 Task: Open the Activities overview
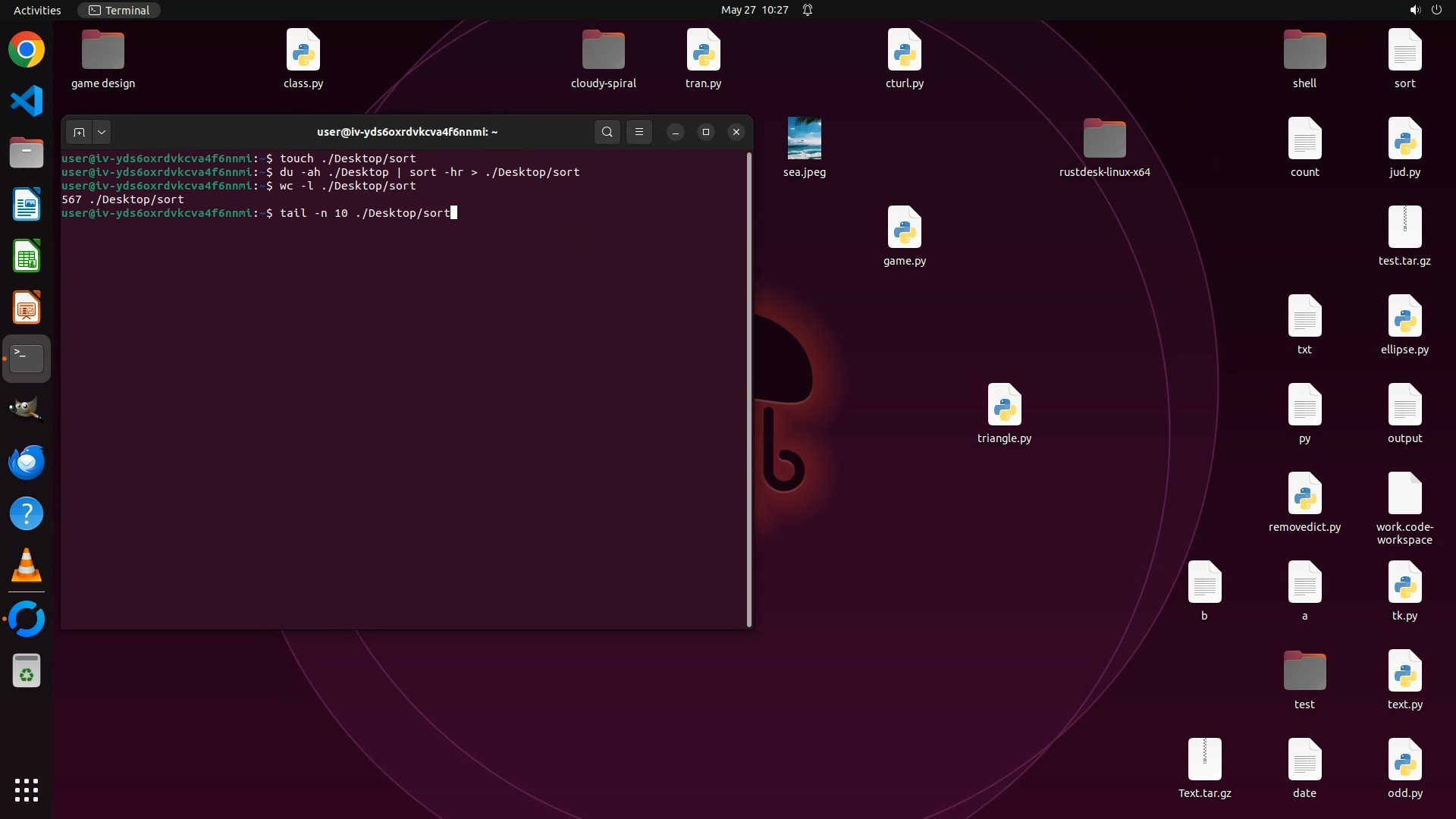(x=37, y=10)
